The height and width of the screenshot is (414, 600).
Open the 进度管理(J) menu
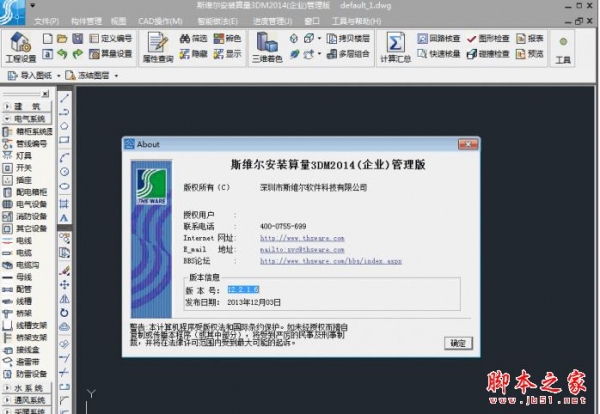(272, 21)
